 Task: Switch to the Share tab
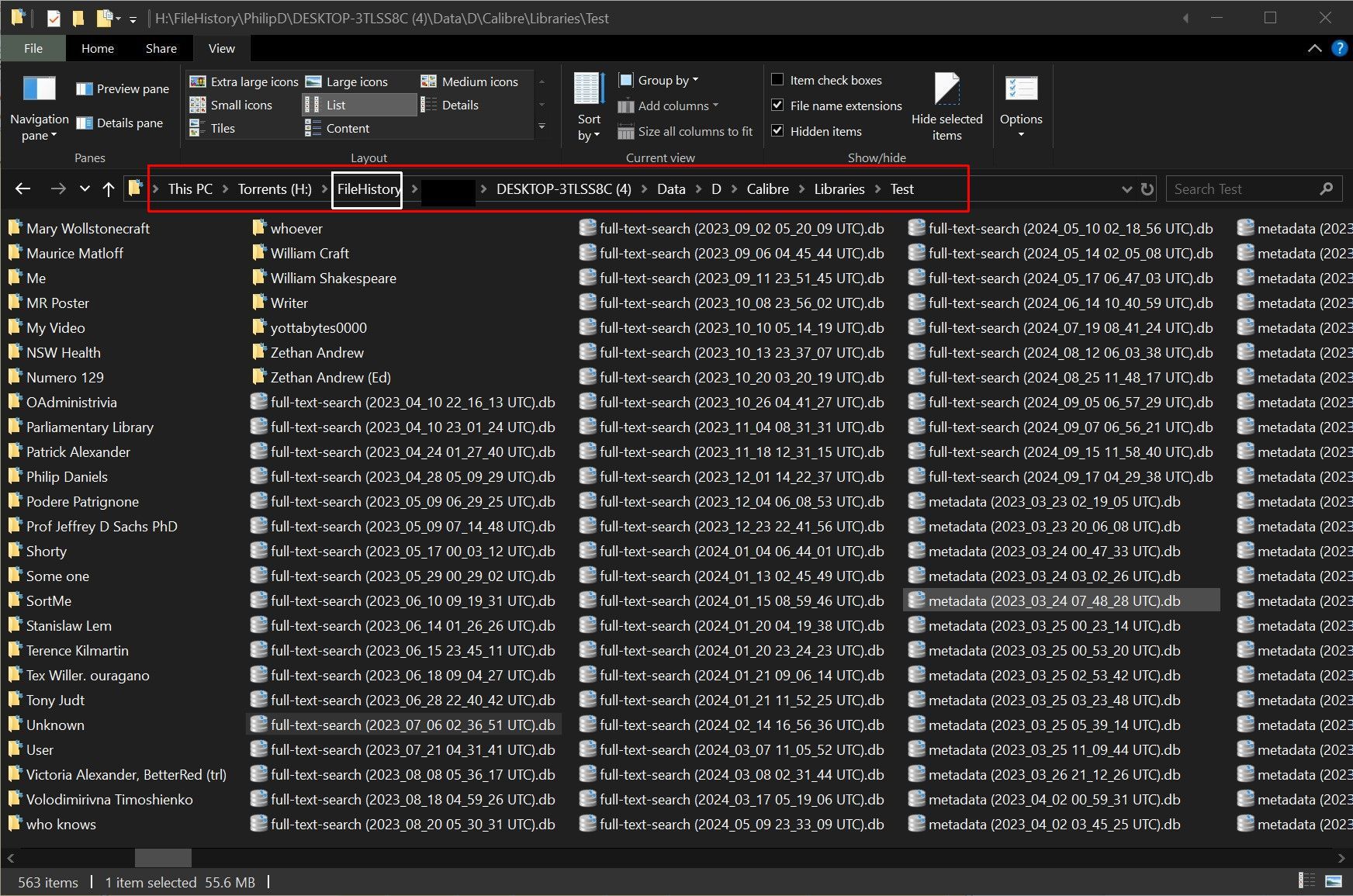coord(161,48)
